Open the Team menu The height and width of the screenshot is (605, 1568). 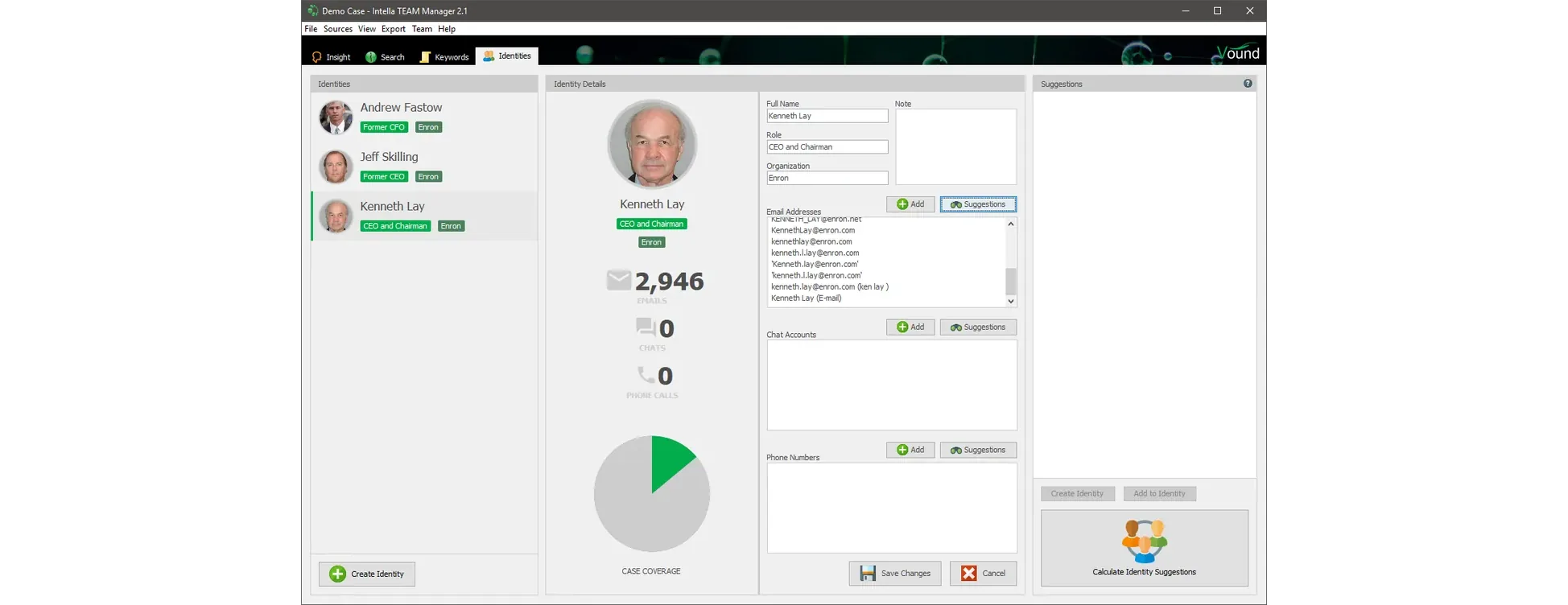click(x=422, y=29)
